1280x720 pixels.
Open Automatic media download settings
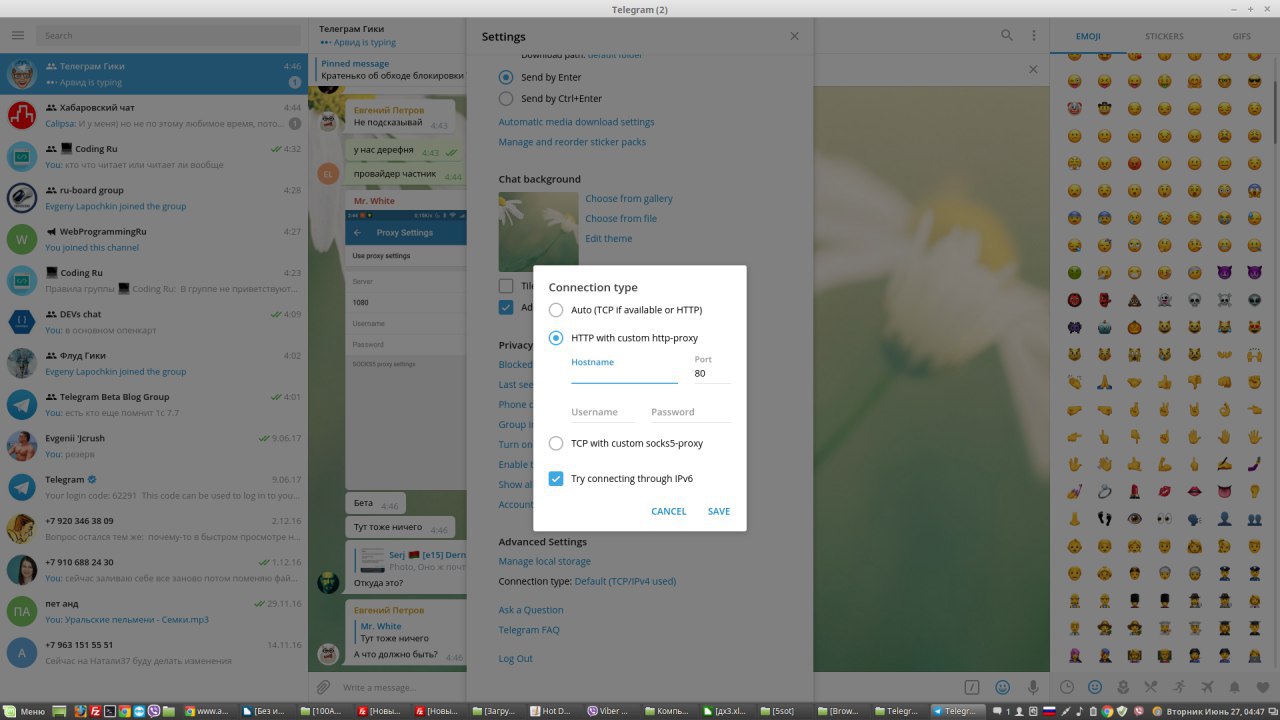pos(577,122)
